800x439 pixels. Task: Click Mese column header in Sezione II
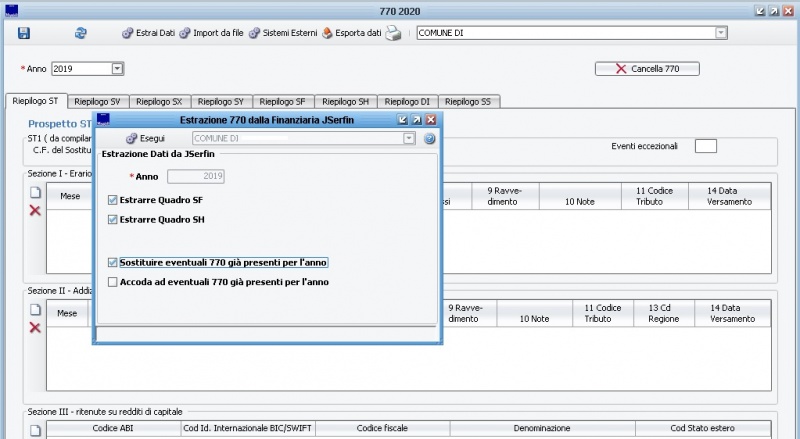pyautogui.click(x=67, y=313)
